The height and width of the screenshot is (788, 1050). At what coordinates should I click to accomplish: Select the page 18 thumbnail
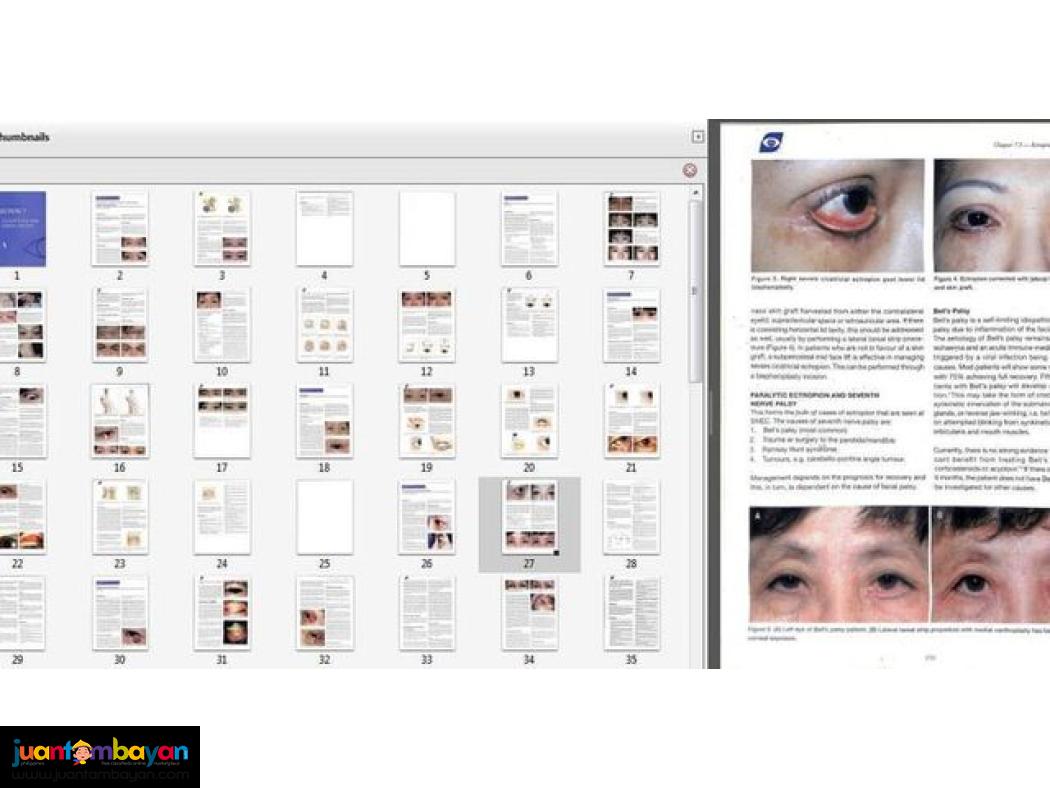(324, 421)
